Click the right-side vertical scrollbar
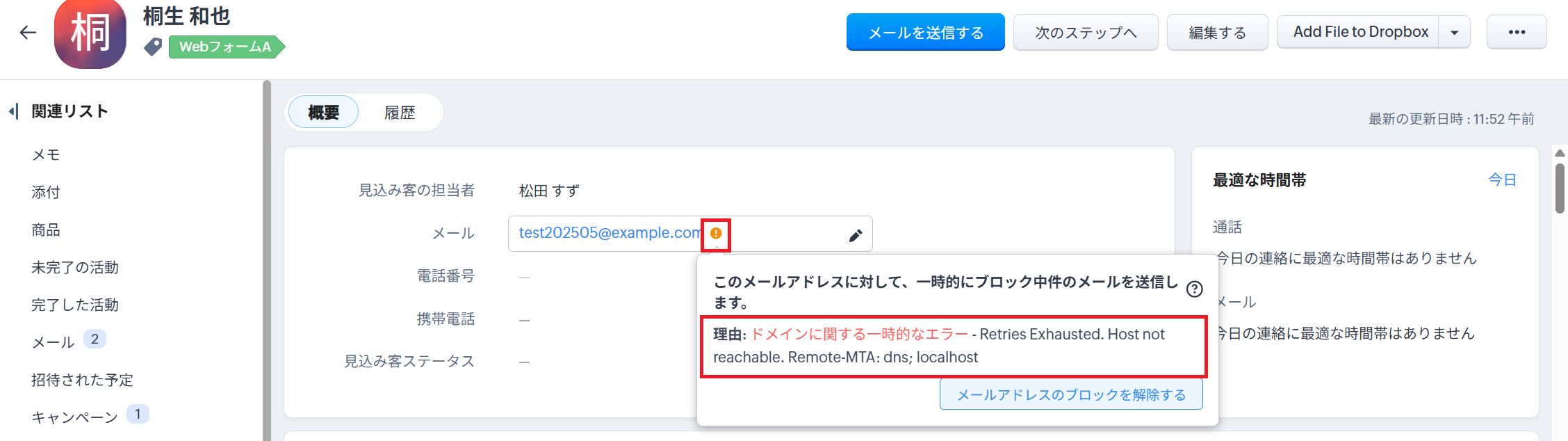1568x441 pixels. [1560, 188]
